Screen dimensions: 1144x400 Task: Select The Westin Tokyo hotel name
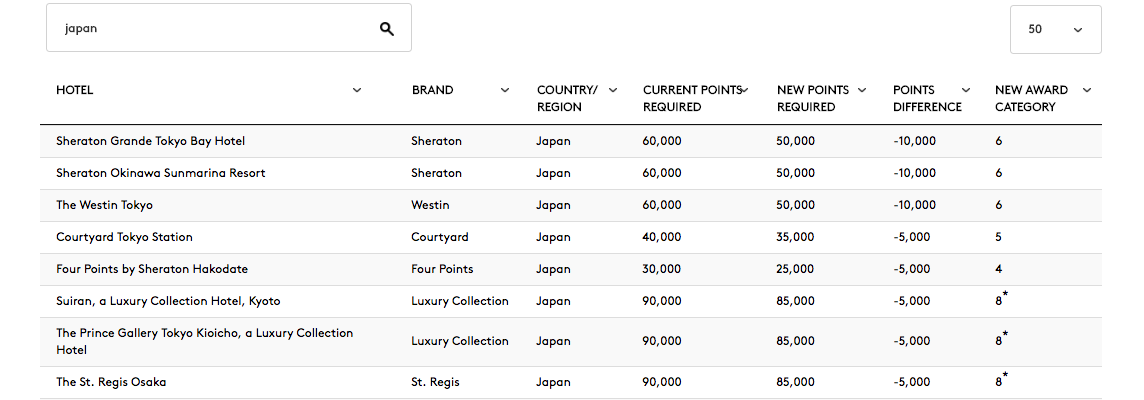(x=104, y=205)
